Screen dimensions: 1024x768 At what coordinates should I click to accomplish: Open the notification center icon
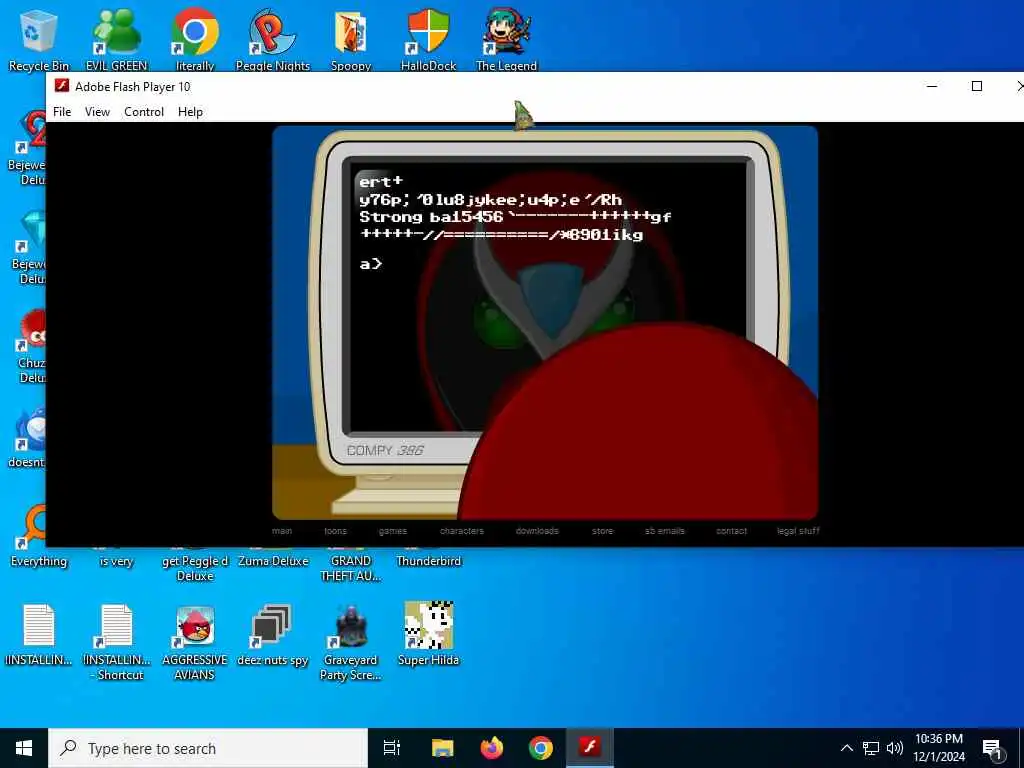pos(992,748)
